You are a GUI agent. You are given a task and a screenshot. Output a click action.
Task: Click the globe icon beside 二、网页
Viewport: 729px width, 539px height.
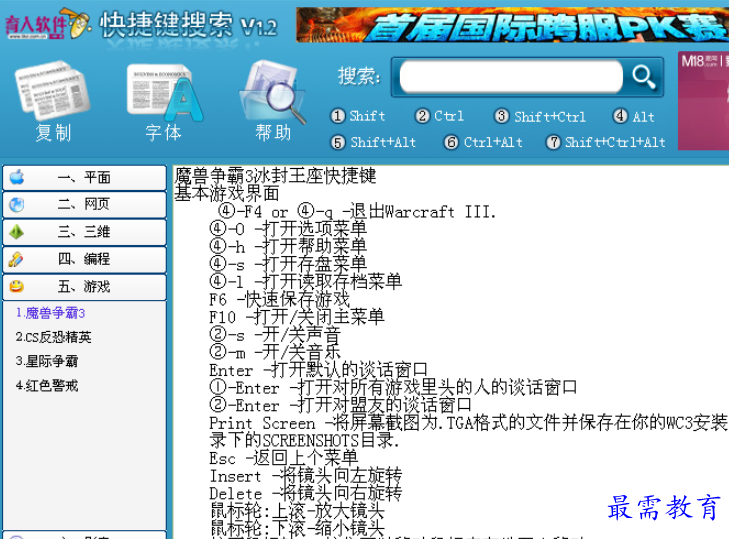coord(17,205)
